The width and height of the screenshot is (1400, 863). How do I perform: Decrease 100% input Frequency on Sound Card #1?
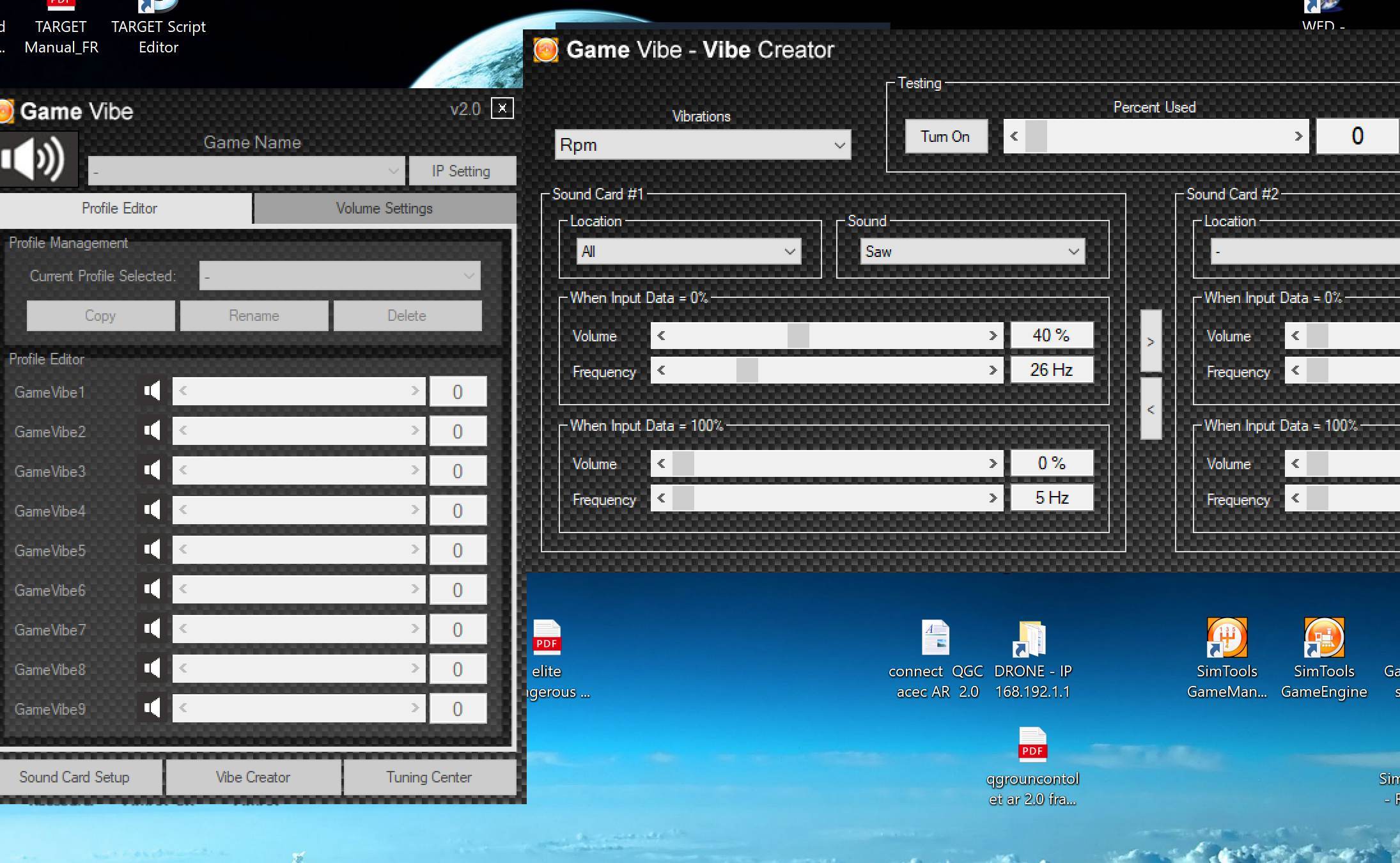(x=661, y=498)
